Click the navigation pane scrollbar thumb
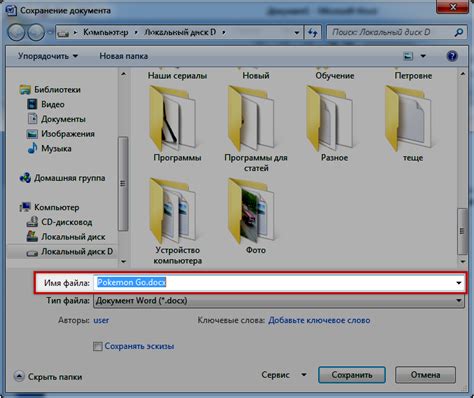This screenshot has width=474, height=398. 123,184
